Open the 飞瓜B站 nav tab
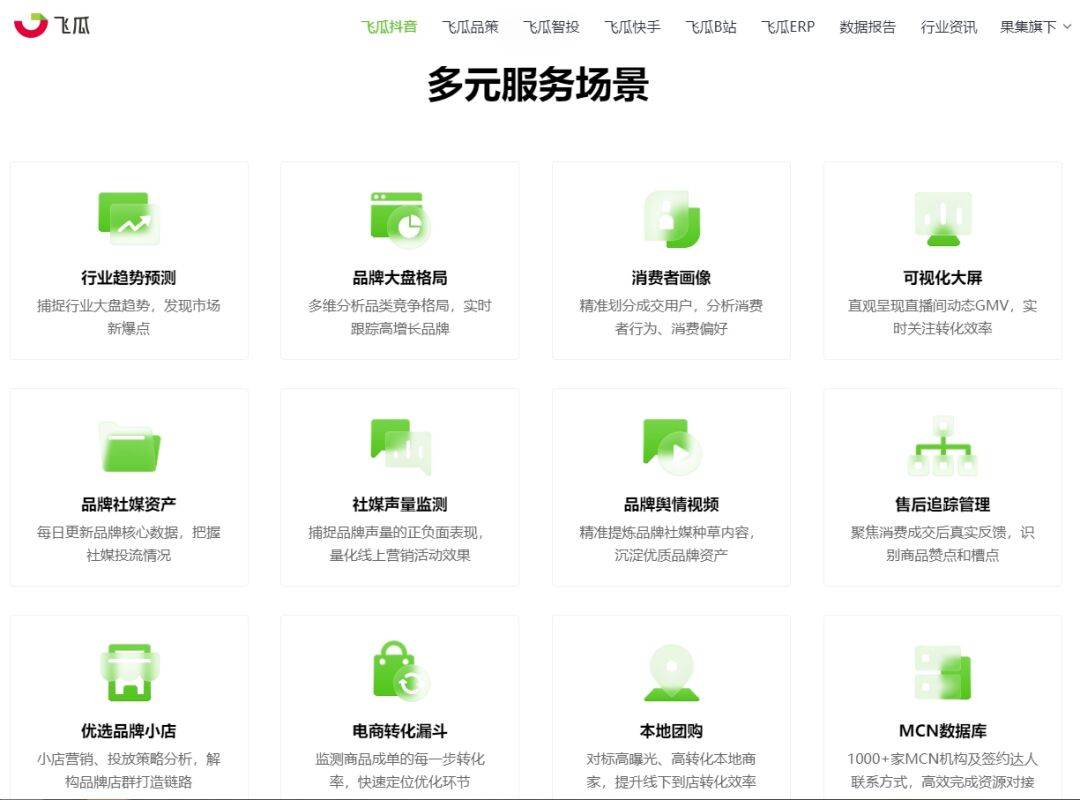The height and width of the screenshot is (800, 1080). (x=711, y=27)
